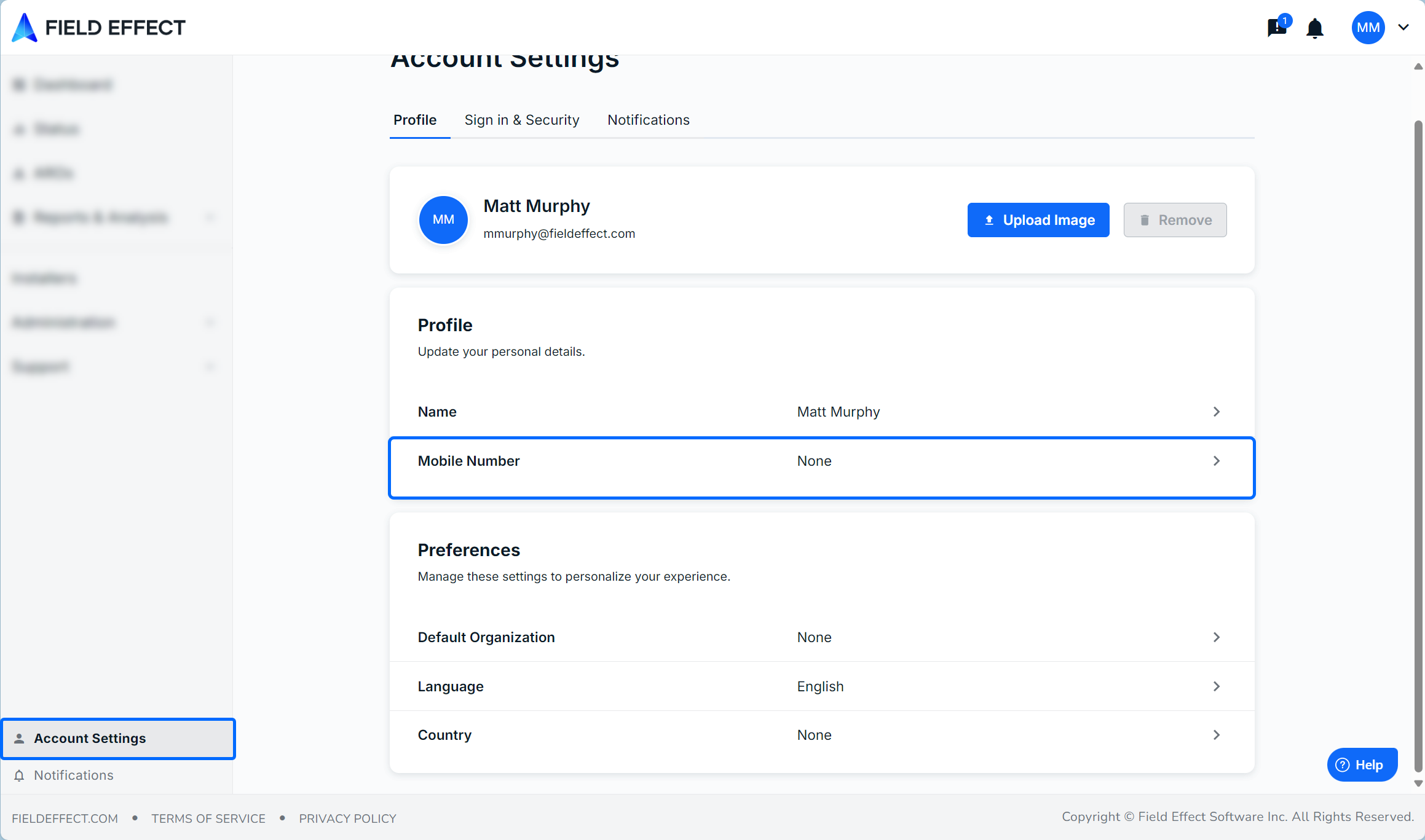
Task: Open the Help widget
Action: [1362, 764]
